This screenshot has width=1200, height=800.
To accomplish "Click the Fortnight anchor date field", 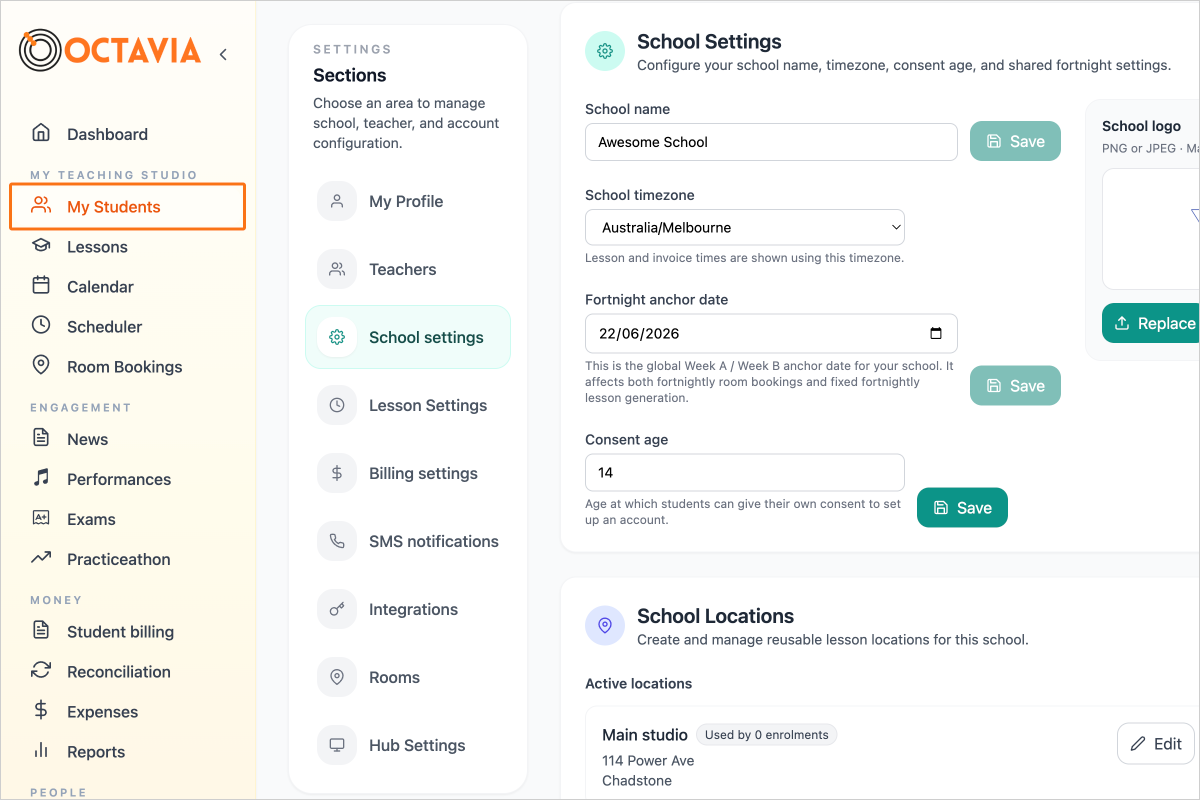I will (771, 334).
